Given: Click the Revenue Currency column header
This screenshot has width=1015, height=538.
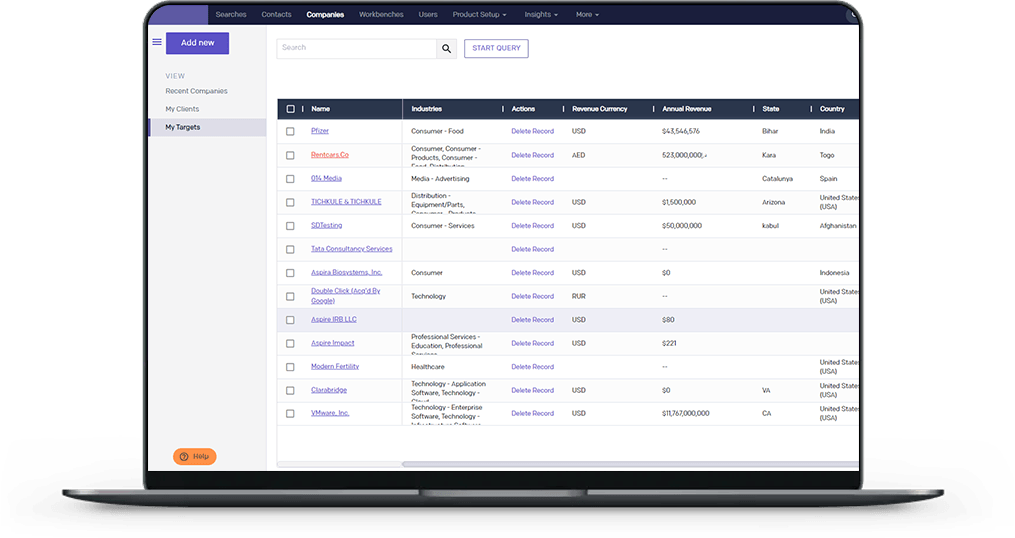Looking at the screenshot, I should pyautogui.click(x=599, y=109).
